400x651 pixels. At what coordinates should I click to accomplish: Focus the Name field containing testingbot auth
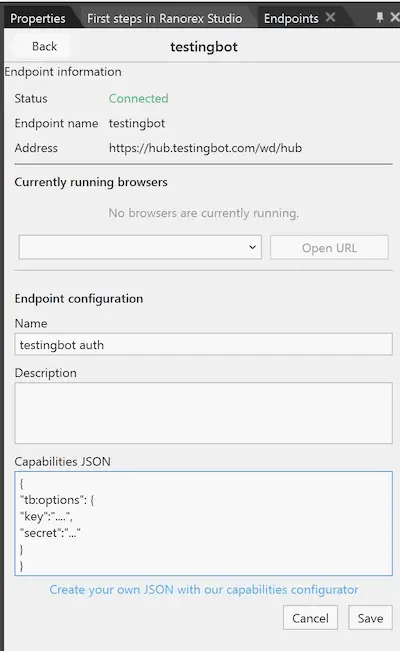204,345
